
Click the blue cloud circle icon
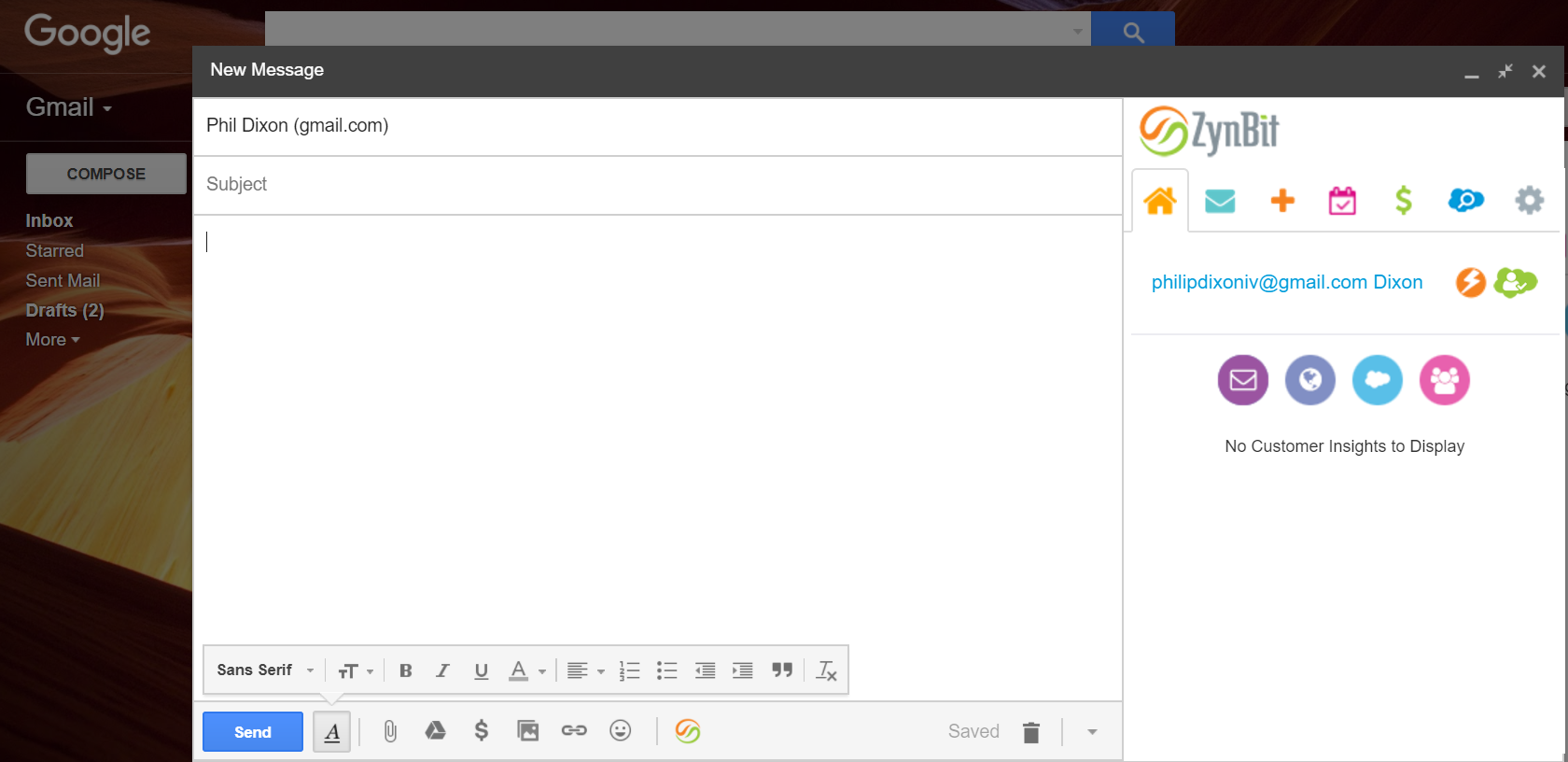click(x=1378, y=380)
